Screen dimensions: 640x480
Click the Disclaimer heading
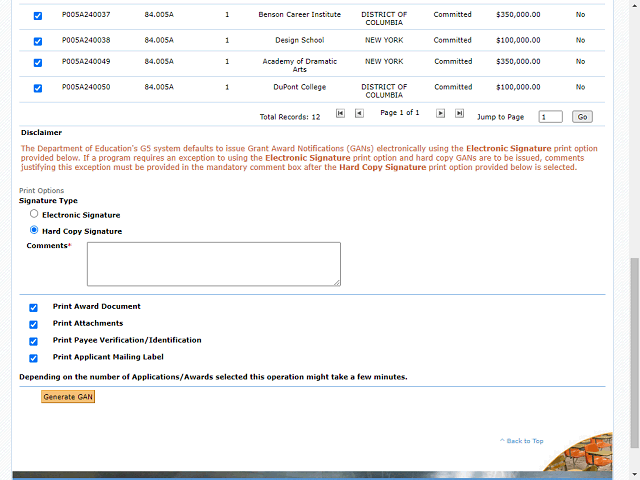coord(41,133)
